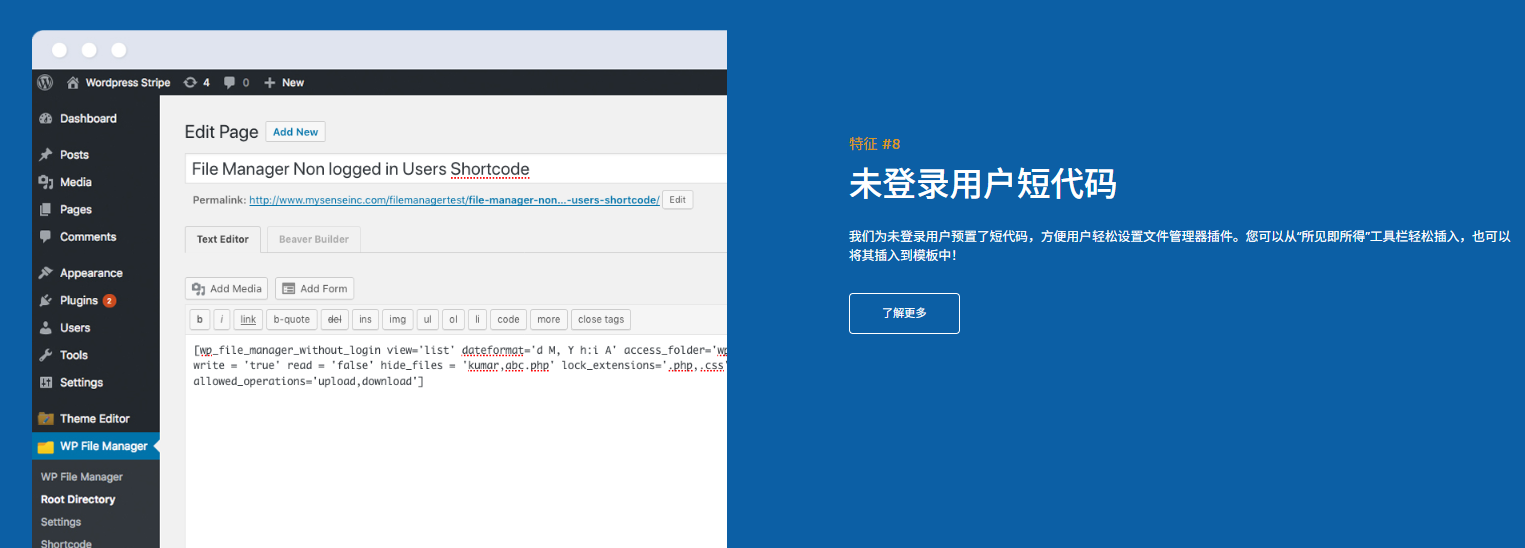Viewport: 1525px width, 548px height.
Task: Click the b-quote quicktag button
Action: tap(292, 320)
